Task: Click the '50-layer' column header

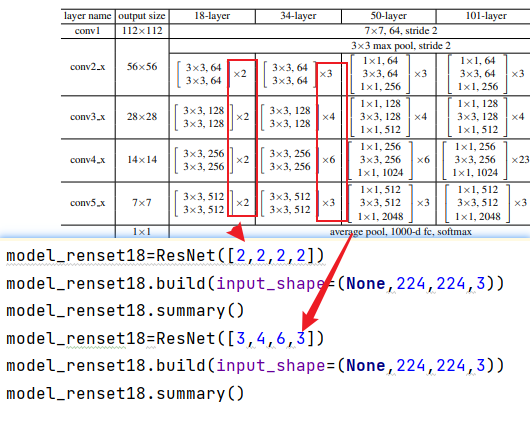Action: [388, 16]
